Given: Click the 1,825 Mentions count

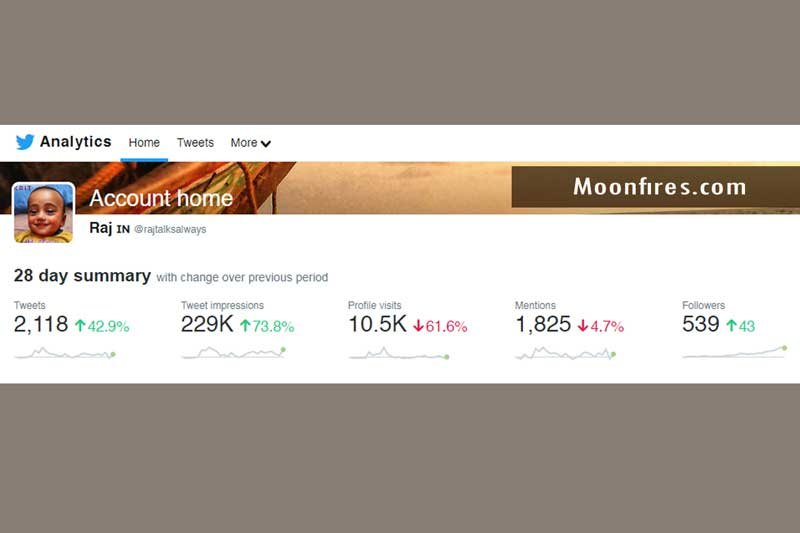Looking at the screenshot, I should tap(543, 324).
